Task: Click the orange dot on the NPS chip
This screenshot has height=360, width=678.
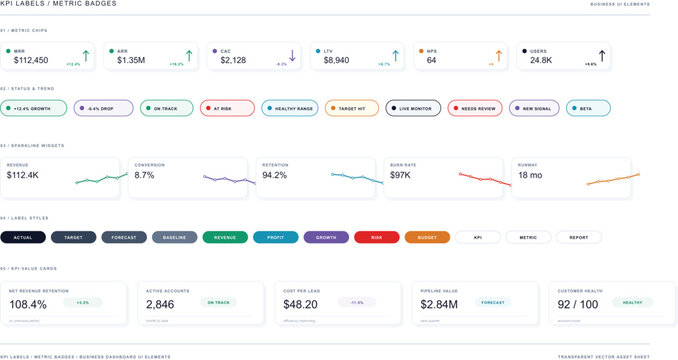Action: pos(421,51)
